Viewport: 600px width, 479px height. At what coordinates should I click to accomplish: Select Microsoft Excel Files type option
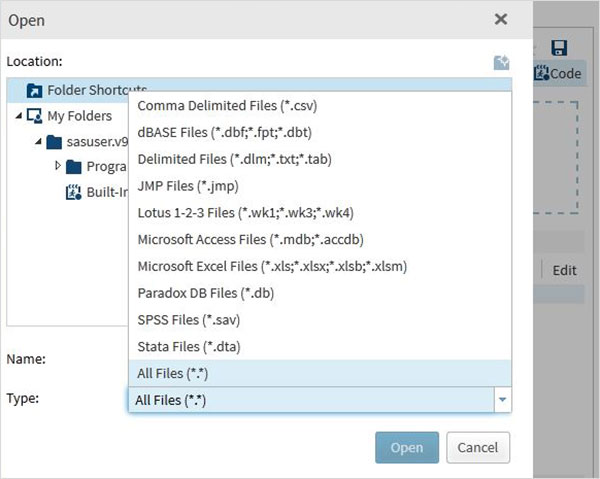click(x=271, y=266)
